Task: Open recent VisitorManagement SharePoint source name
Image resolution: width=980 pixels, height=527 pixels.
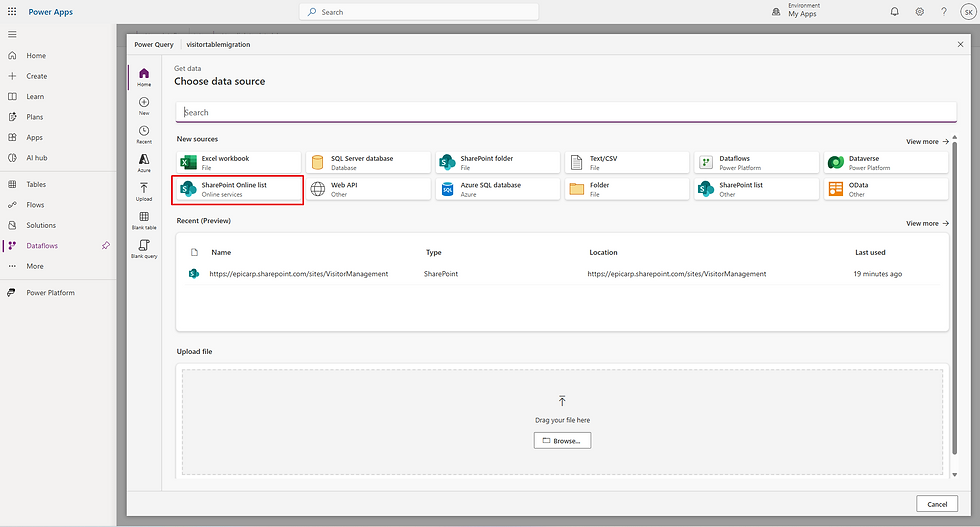Action: pyautogui.click(x=299, y=274)
